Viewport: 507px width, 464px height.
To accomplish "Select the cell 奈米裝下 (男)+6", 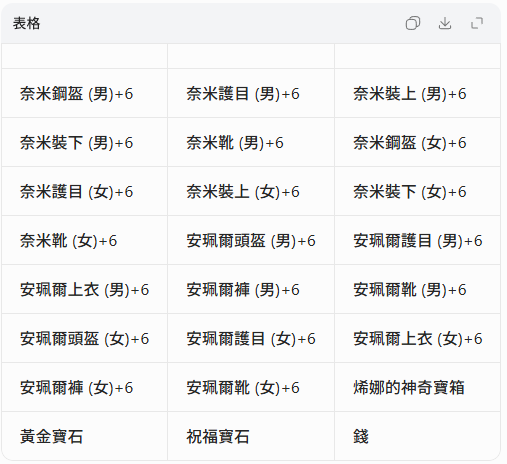I will pyautogui.click(x=84, y=142).
